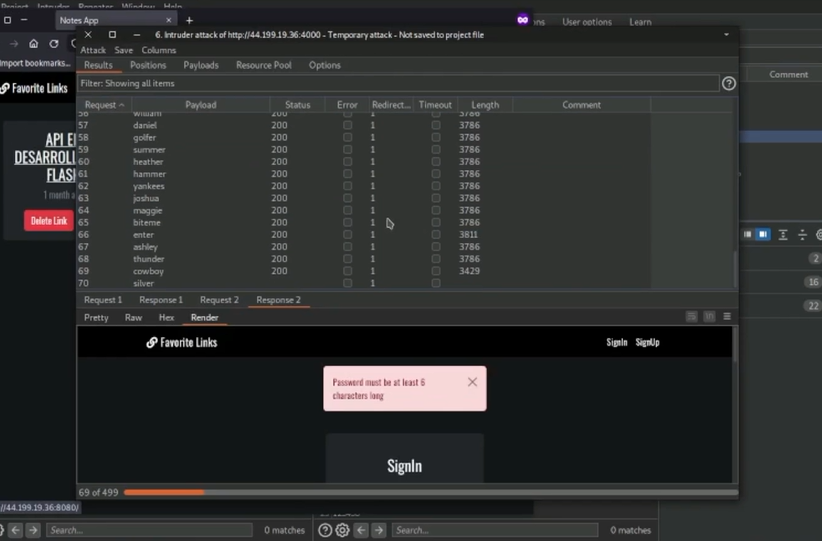
Task: Switch to the Payloads tab
Action: [x=200, y=65]
